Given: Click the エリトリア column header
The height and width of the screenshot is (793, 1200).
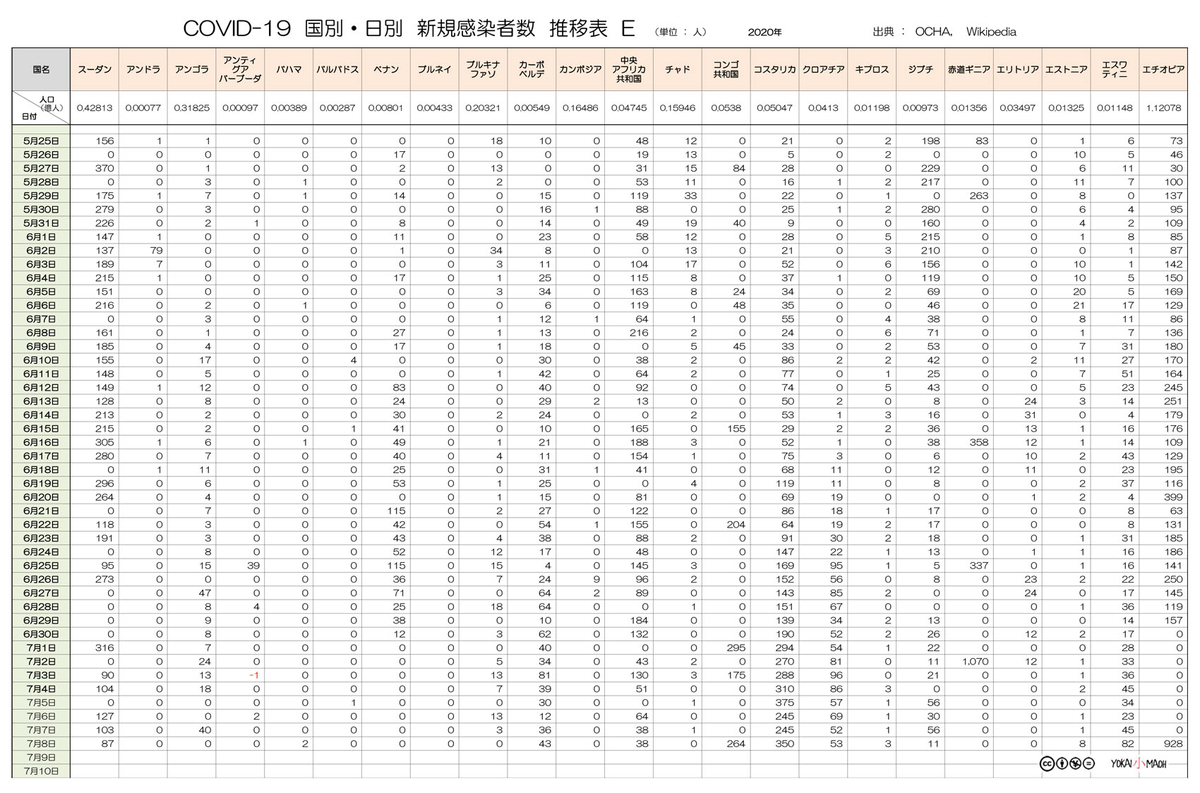Looking at the screenshot, I should point(1018,70).
